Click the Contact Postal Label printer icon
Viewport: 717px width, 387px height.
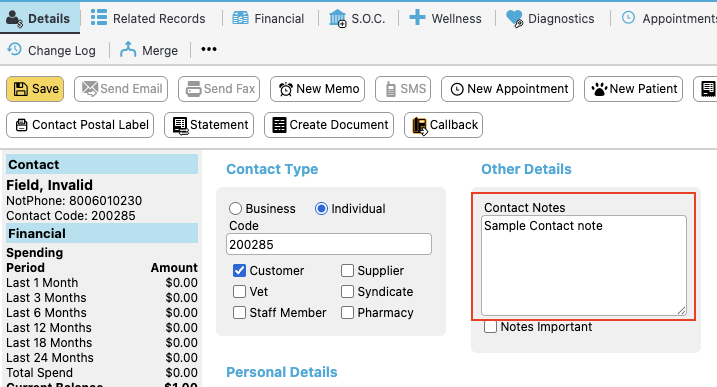tap(21, 125)
